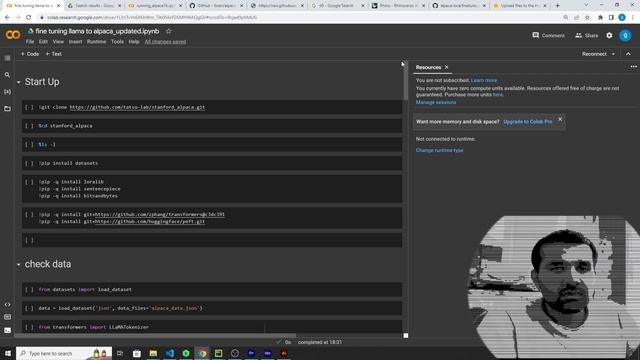Open the Table of contents sidebar icon
This screenshot has width=640, height=360.
point(7,58)
